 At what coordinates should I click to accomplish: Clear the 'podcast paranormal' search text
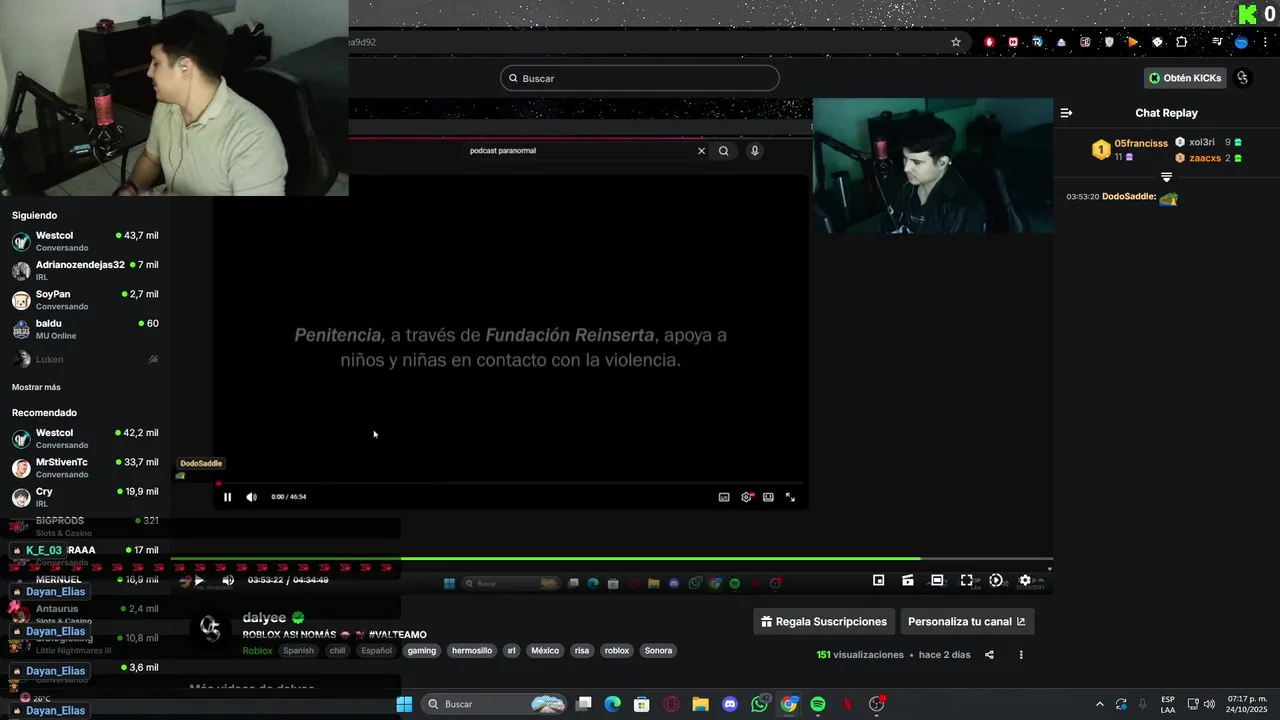pyautogui.click(x=701, y=151)
